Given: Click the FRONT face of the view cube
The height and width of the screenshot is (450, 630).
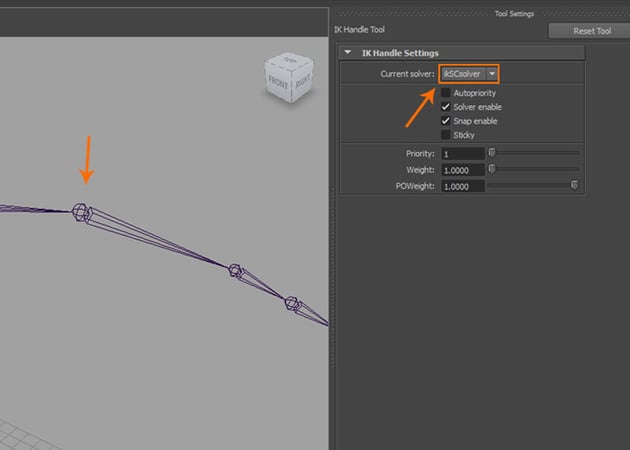Looking at the screenshot, I should pyautogui.click(x=278, y=82).
